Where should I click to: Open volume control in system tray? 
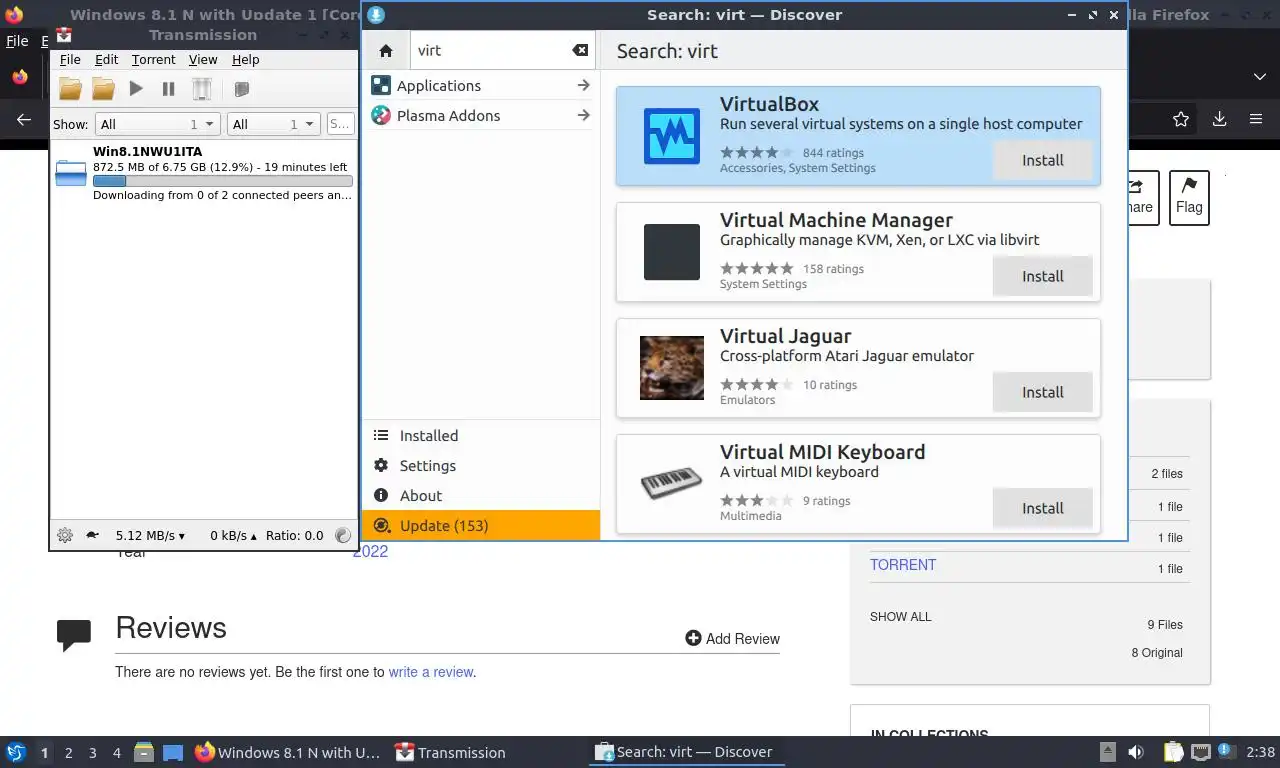(1136, 752)
